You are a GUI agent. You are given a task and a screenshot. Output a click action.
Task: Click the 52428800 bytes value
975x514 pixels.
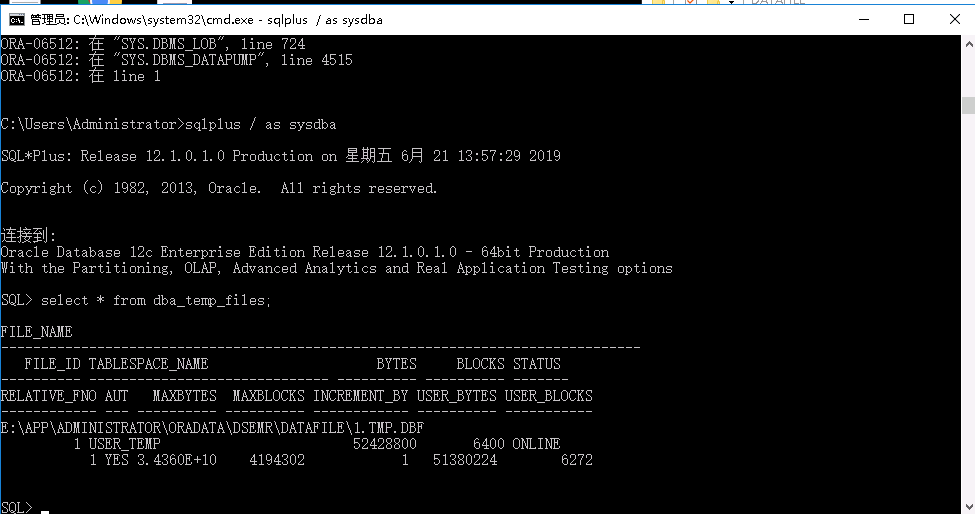tap(384, 444)
